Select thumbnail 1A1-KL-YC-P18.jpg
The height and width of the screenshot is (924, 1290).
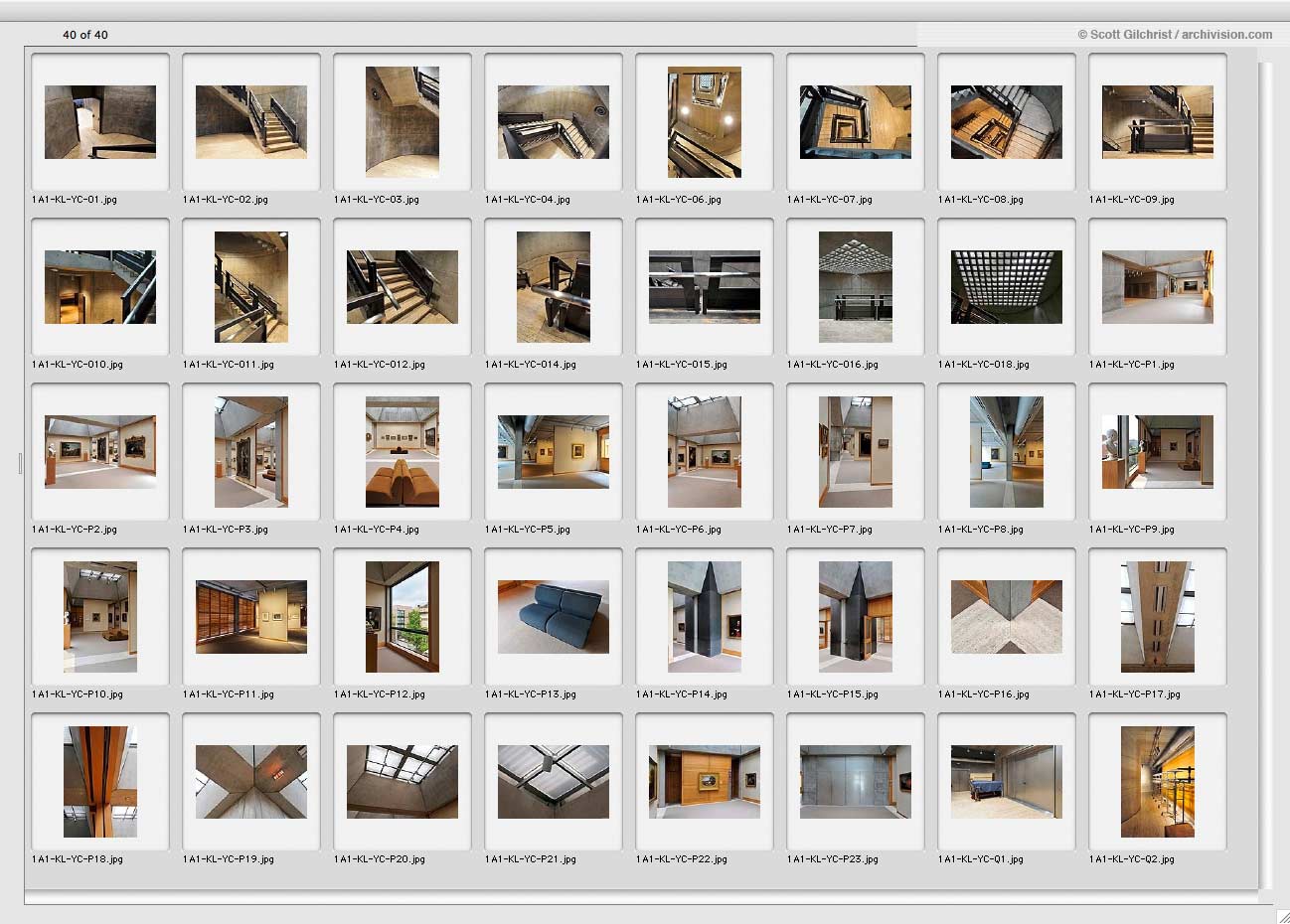(x=100, y=782)
